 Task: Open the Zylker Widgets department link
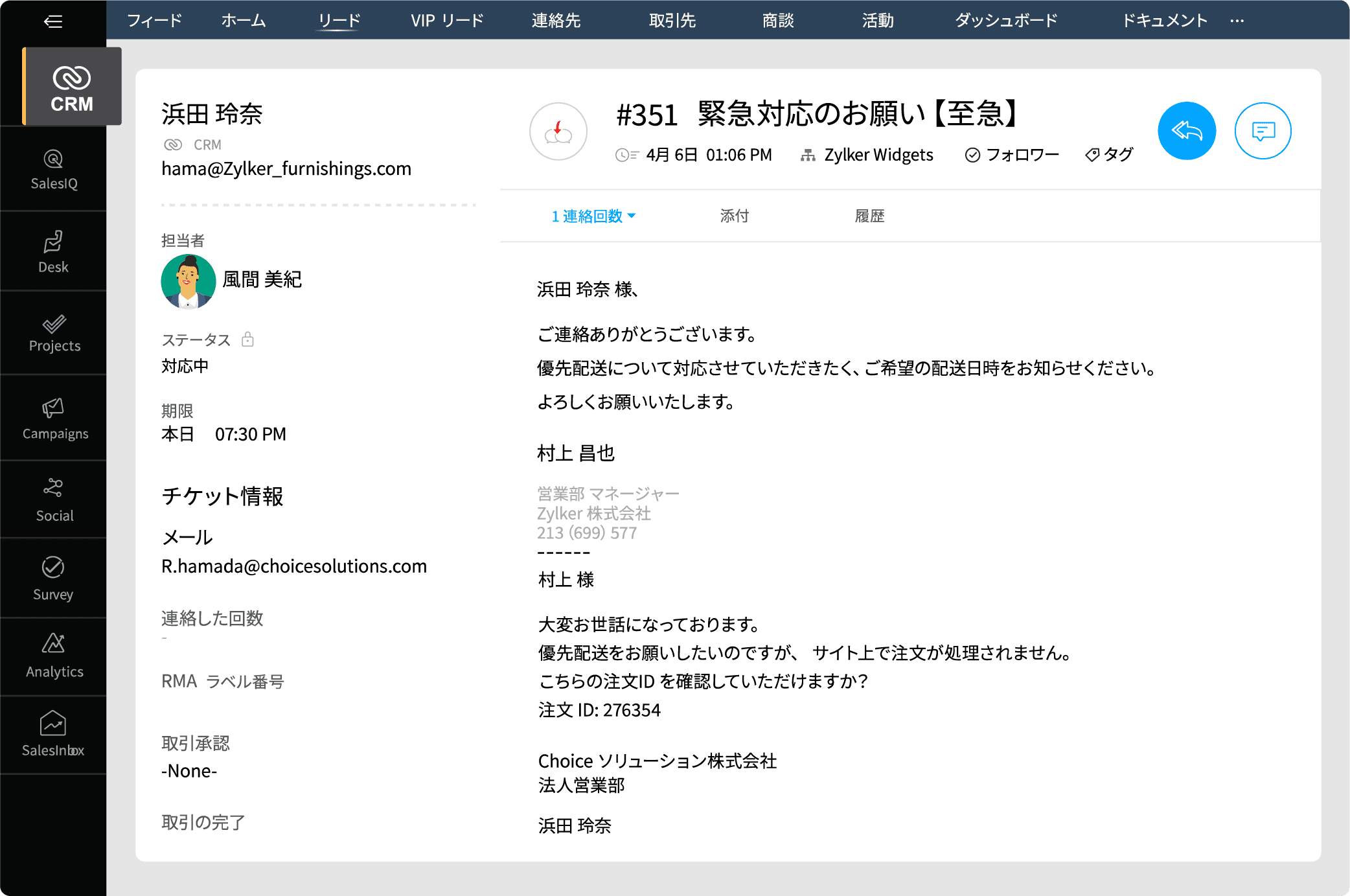point(878,155)
